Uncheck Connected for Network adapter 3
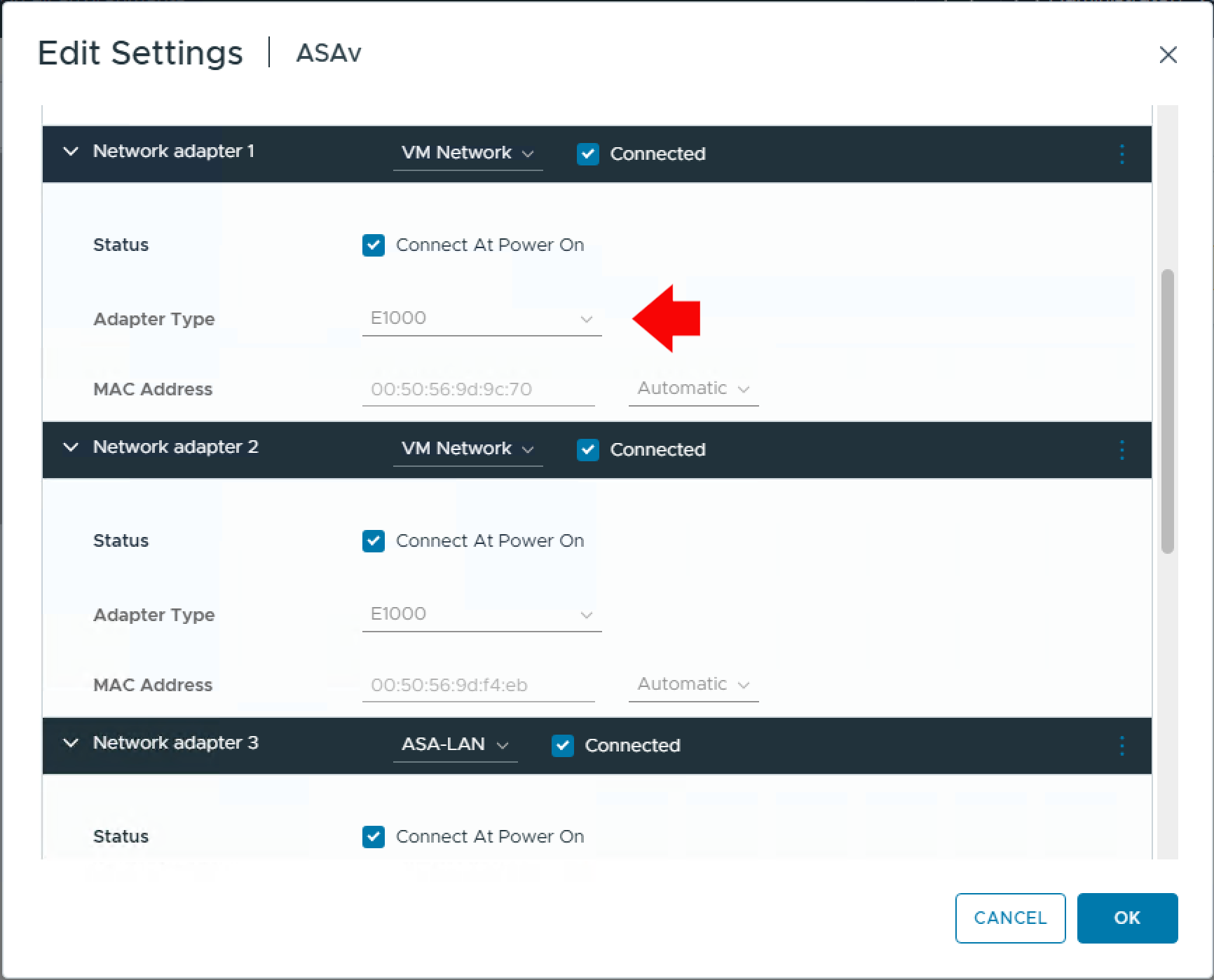 (x=562, y=746)
